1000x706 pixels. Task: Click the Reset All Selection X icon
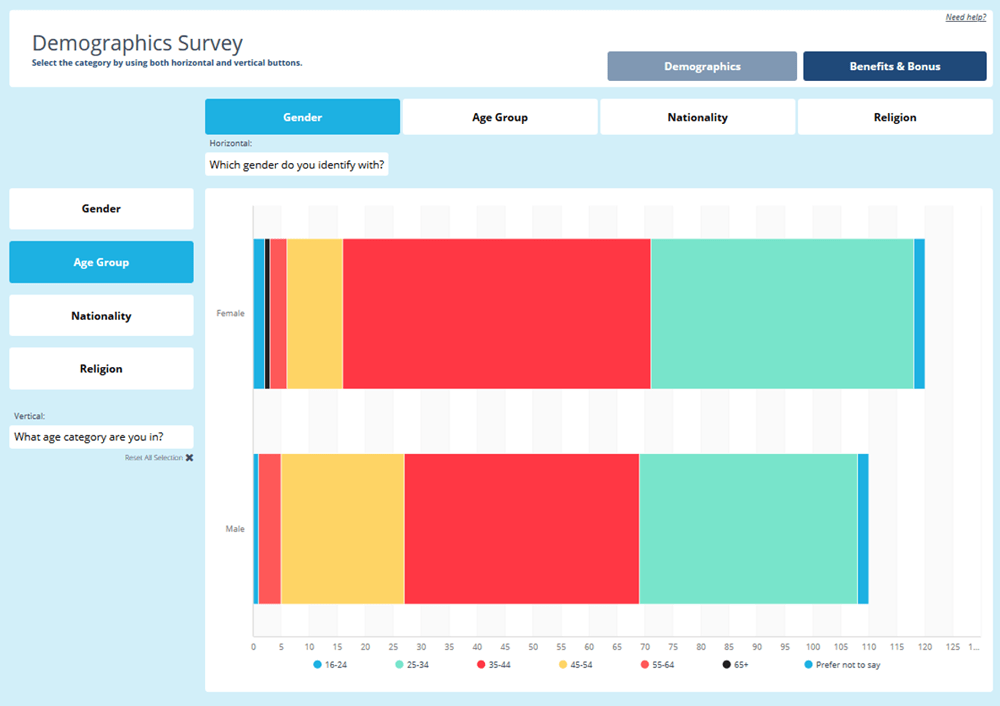tap(189, 458)
